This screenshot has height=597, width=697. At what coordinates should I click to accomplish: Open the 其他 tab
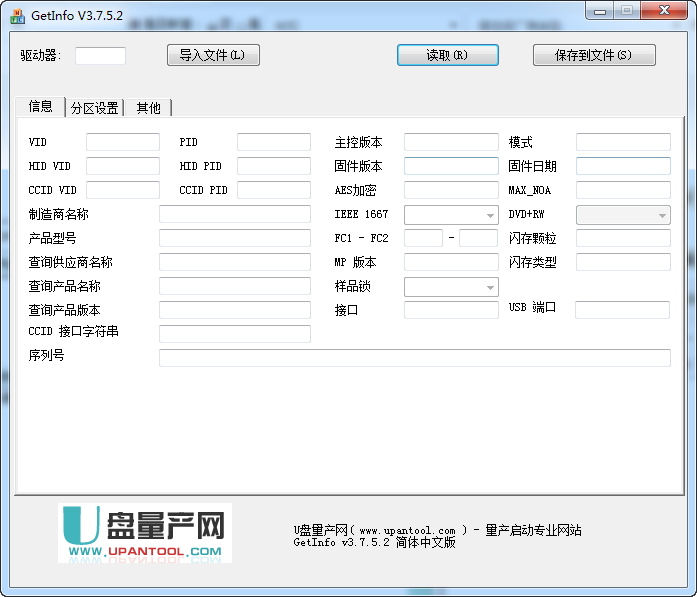(x=148, y=108)
